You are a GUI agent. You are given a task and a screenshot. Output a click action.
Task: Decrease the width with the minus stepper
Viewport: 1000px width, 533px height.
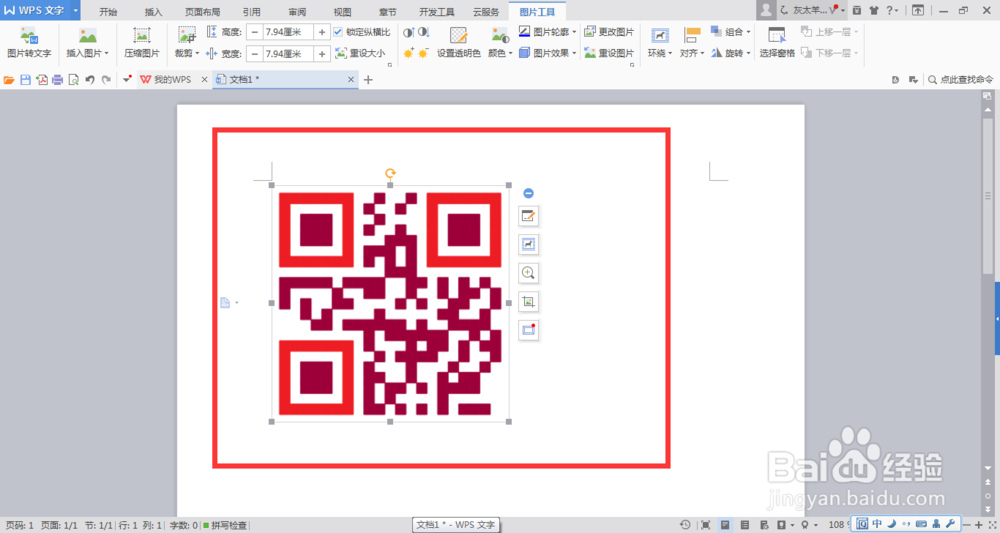(254, 54)
